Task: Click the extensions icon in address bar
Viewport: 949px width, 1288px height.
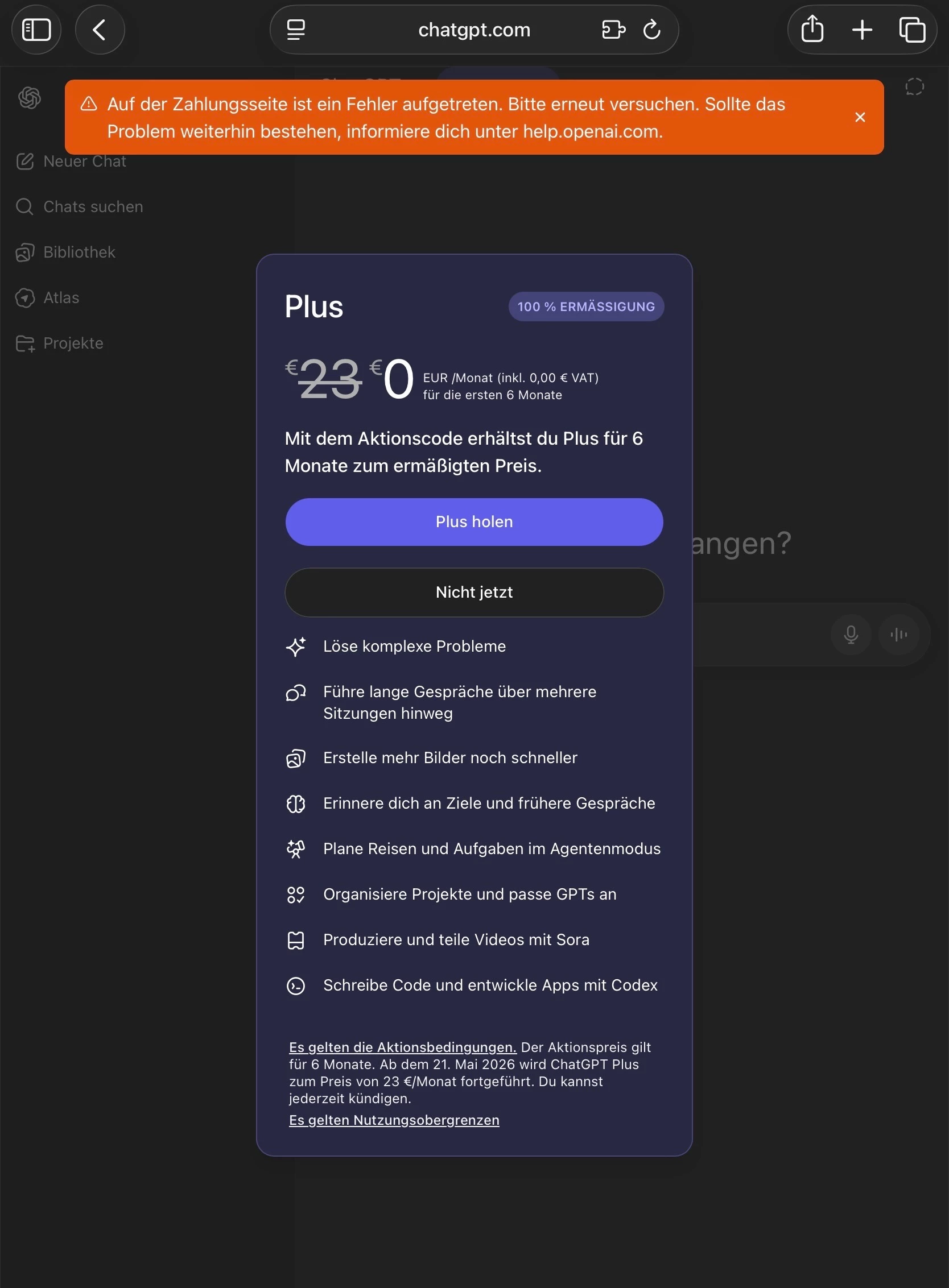Action: click(613, 30)
